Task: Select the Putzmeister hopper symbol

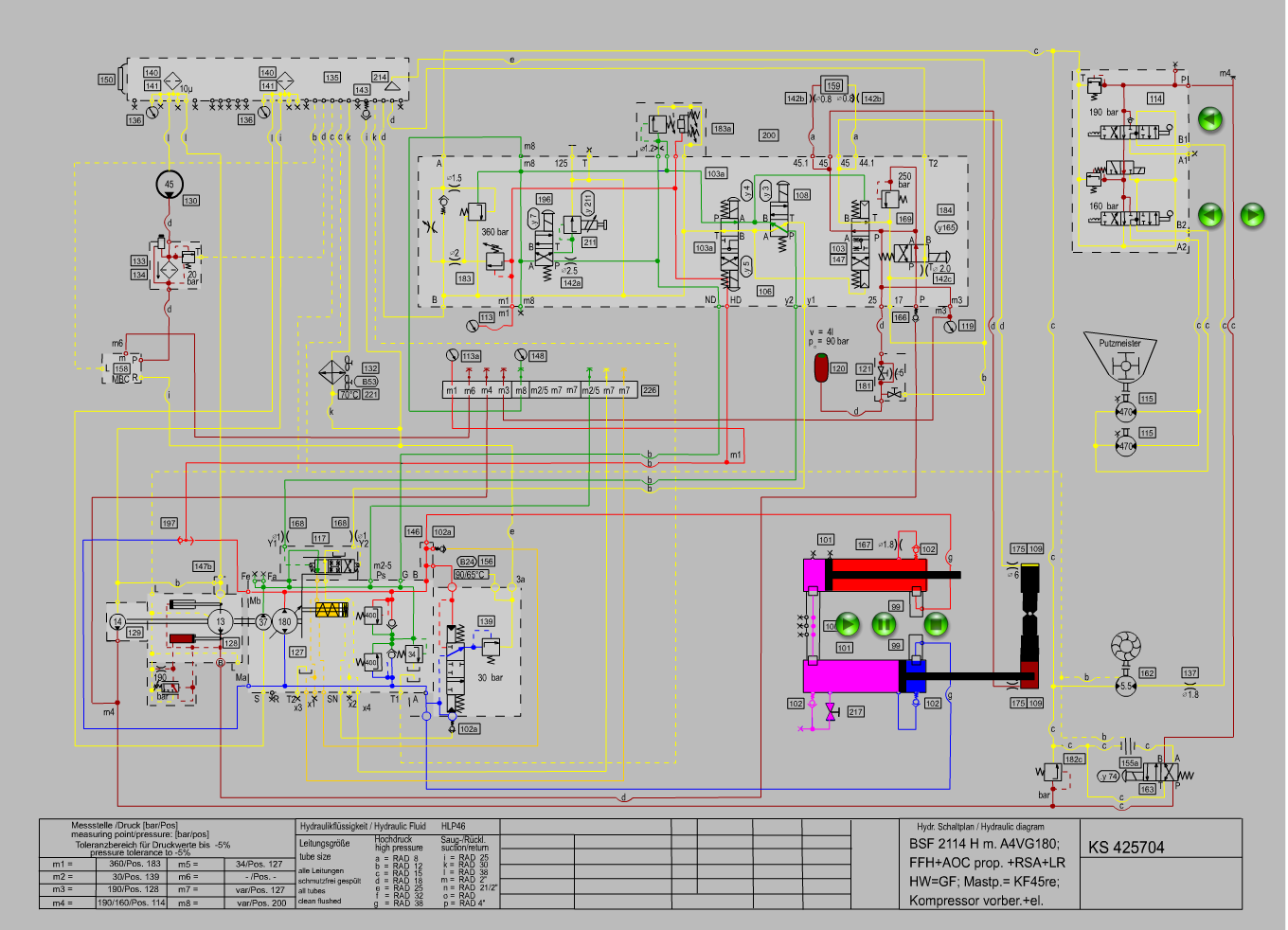Action: point(1121,357)
